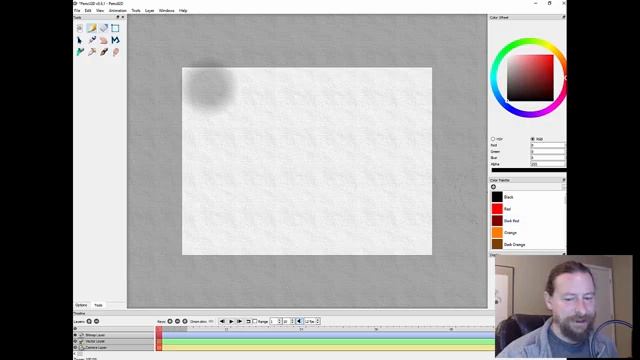
Task: Add a new keyframe
Action: (x=170, y=321)
